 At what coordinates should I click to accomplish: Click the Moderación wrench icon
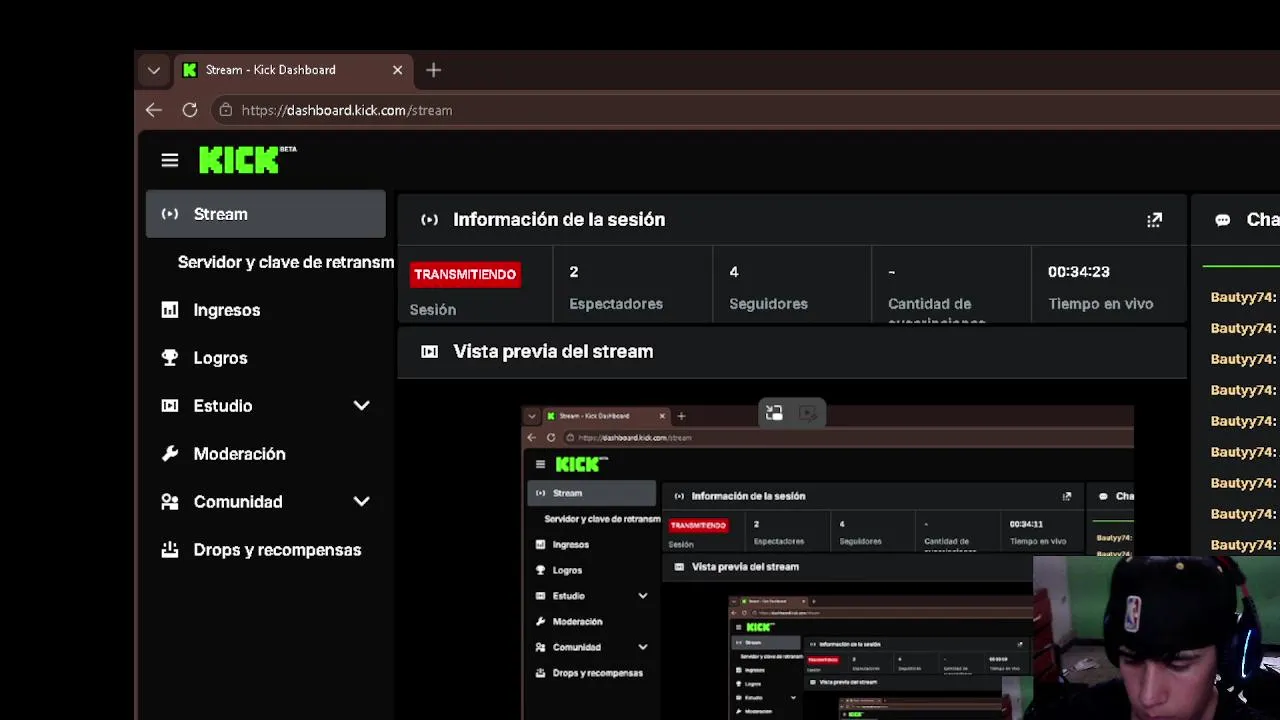(170, 454)
